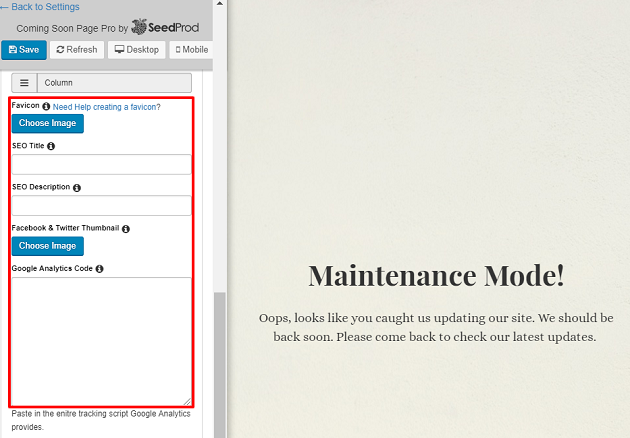Click inside the Google Analytics Code textarea
Viewport: 630px width, 438px height.
tap(102, 341)
